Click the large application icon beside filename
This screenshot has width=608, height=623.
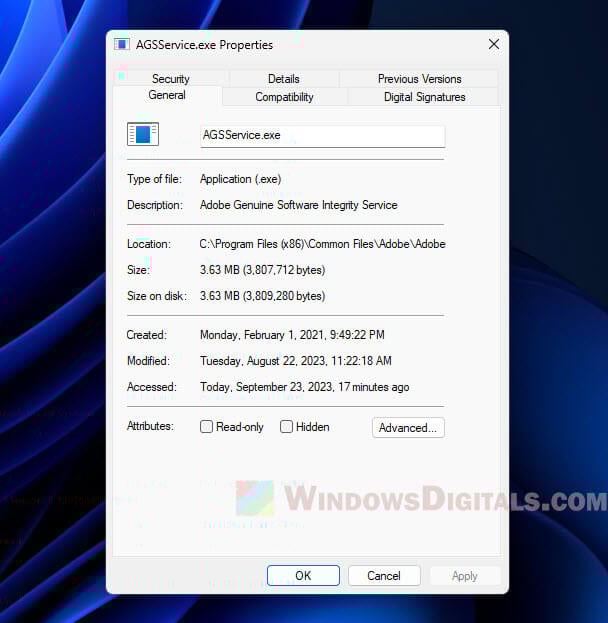[x=143, y=134]
